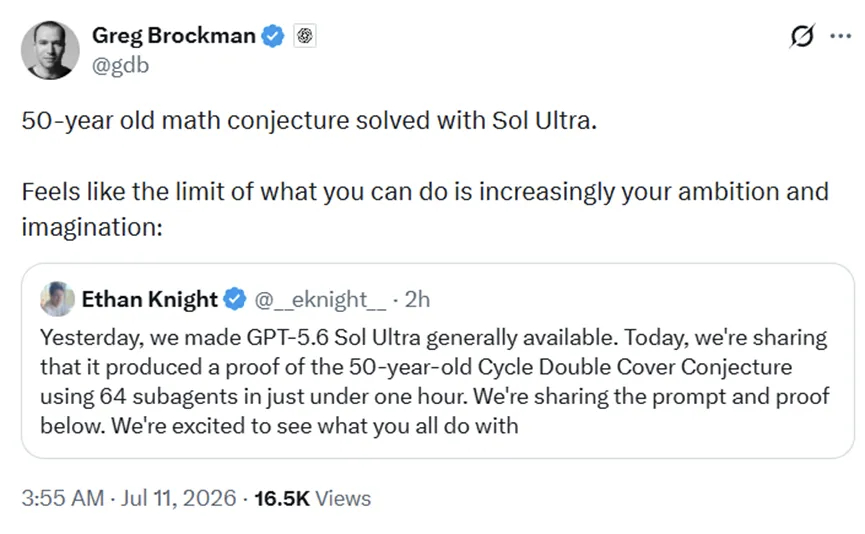Open Ethan Knight's name in quoted tweet
Viewport: 865px width, 534px height.
click(149, 300)
